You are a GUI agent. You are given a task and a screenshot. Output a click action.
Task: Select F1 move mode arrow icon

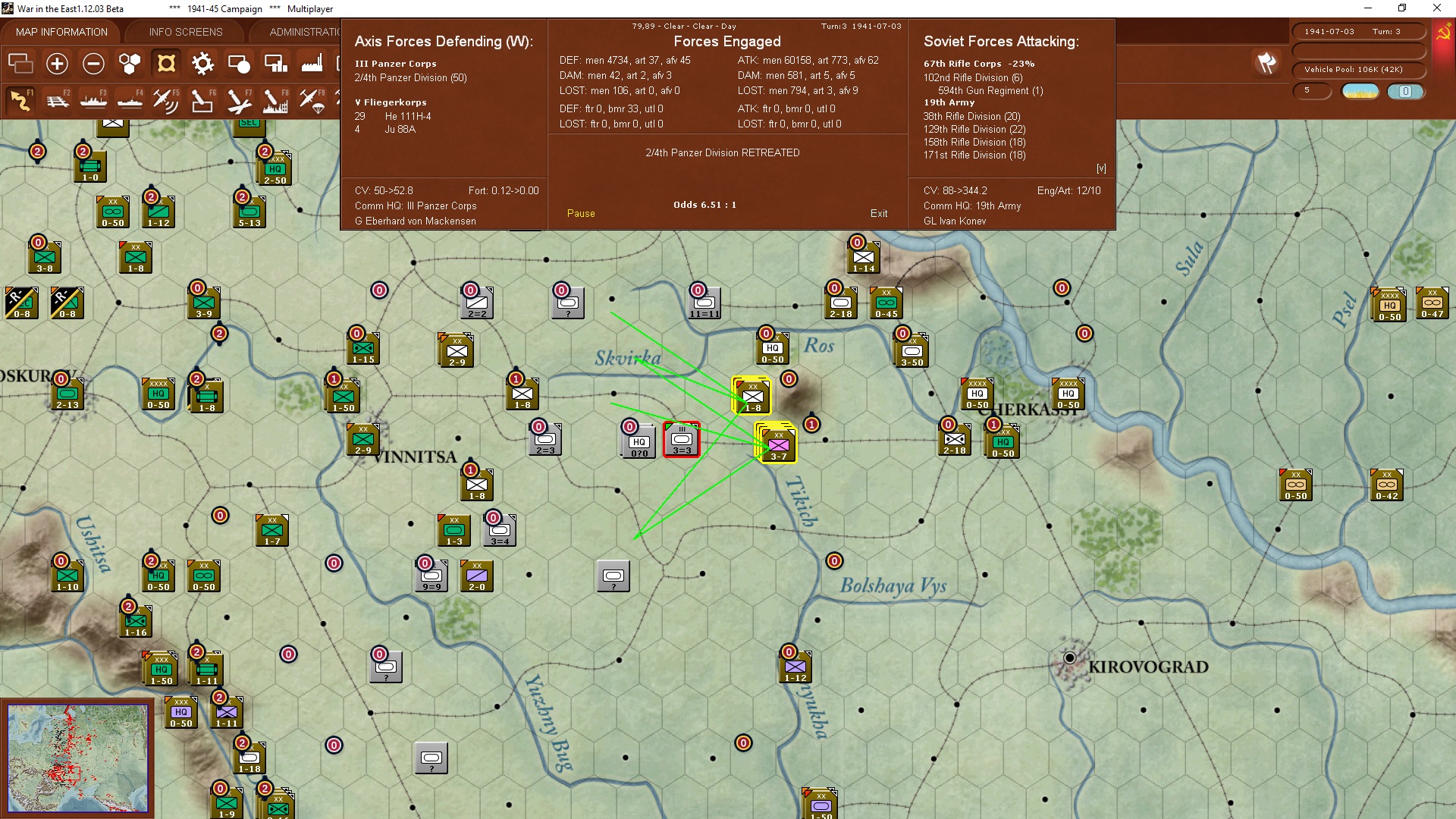(20, 100)
